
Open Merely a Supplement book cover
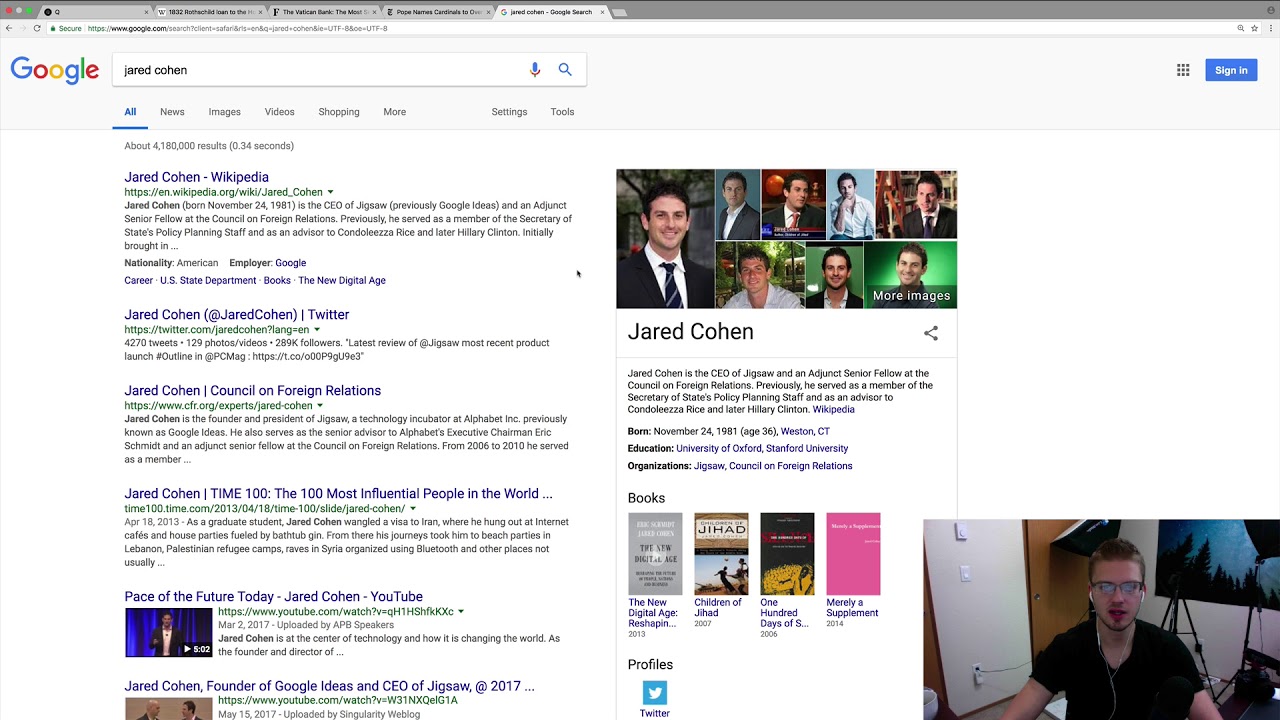(853, 554)
